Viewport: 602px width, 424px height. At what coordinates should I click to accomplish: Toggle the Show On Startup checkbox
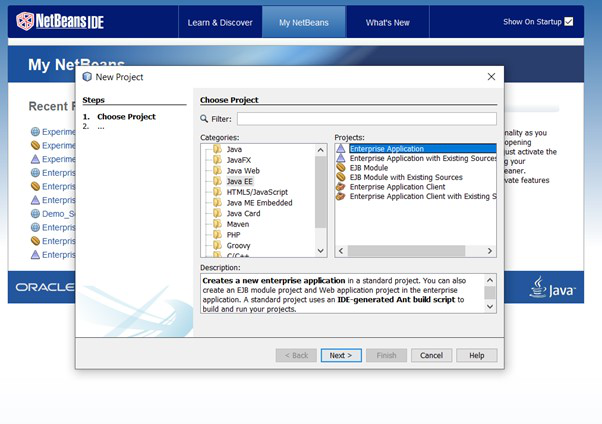569,22
